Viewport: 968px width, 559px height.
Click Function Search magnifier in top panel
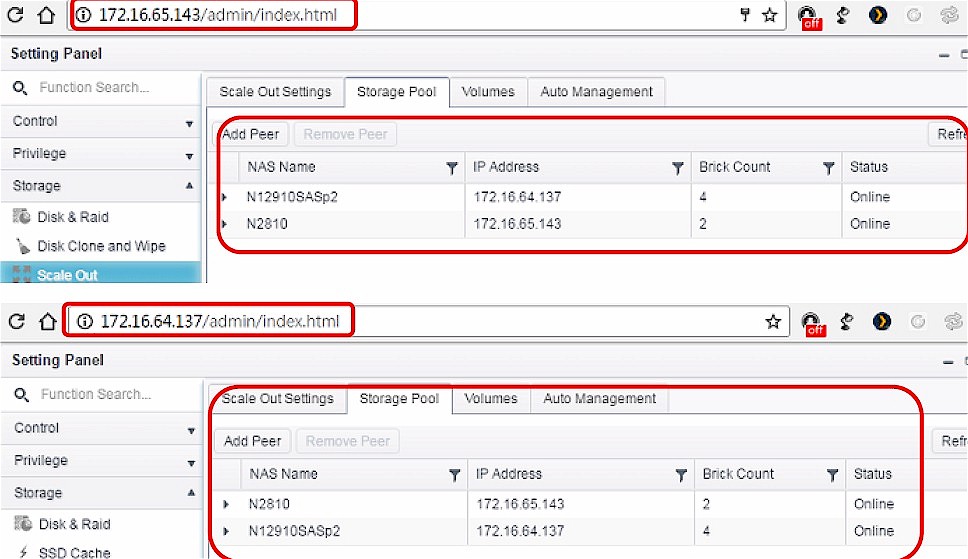point(20,88)
